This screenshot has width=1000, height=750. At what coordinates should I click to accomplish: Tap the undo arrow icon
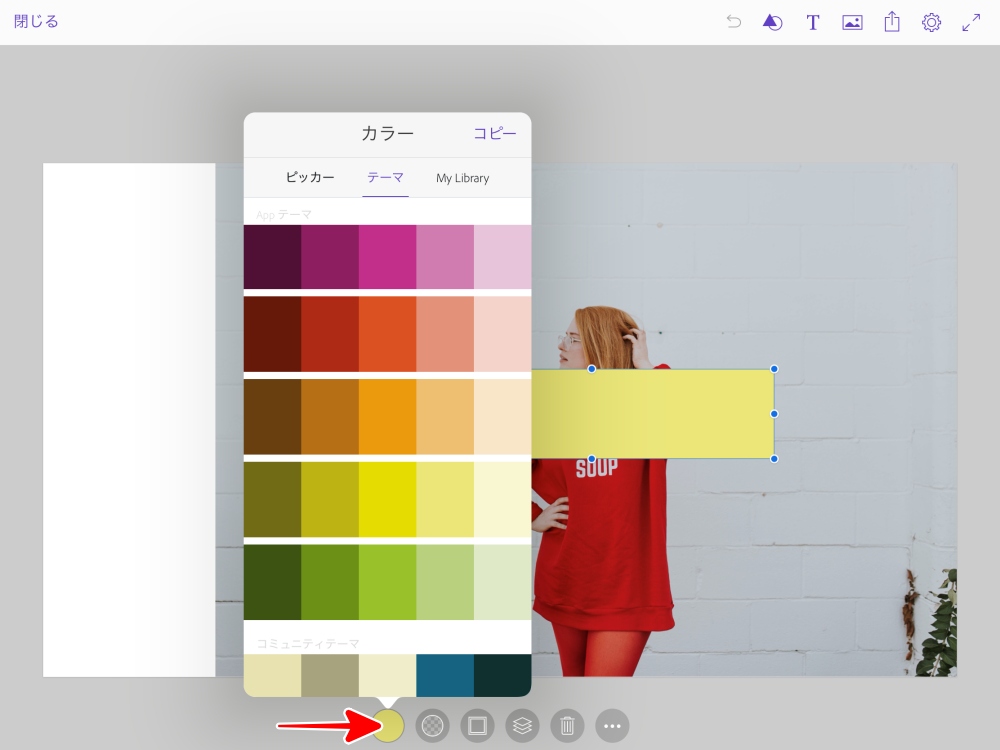coord(733,22)
